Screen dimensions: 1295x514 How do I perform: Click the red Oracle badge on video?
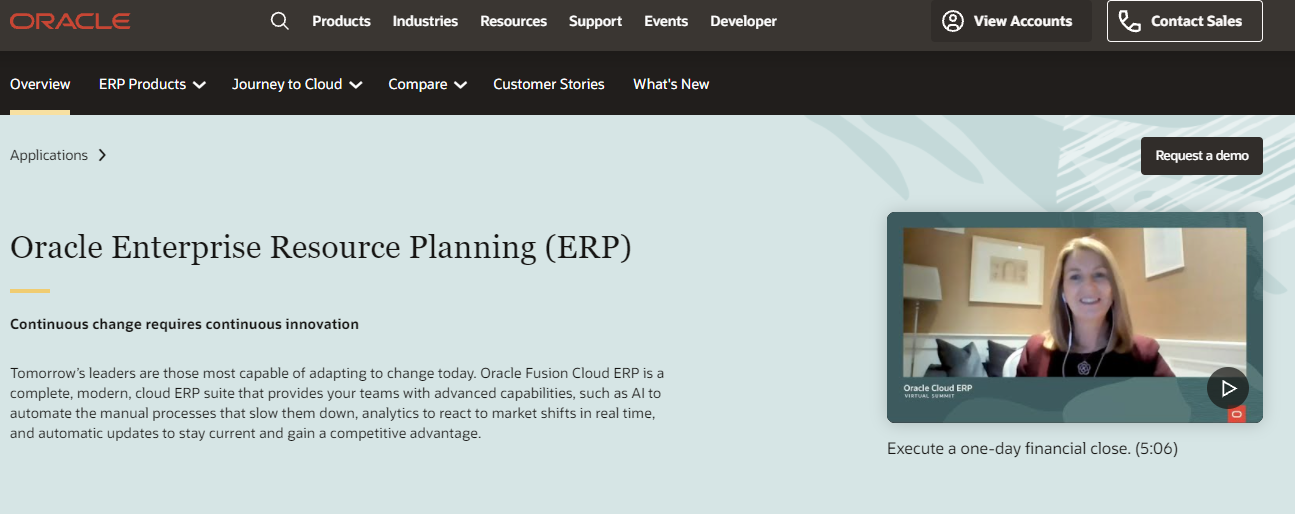[1236, 414]
